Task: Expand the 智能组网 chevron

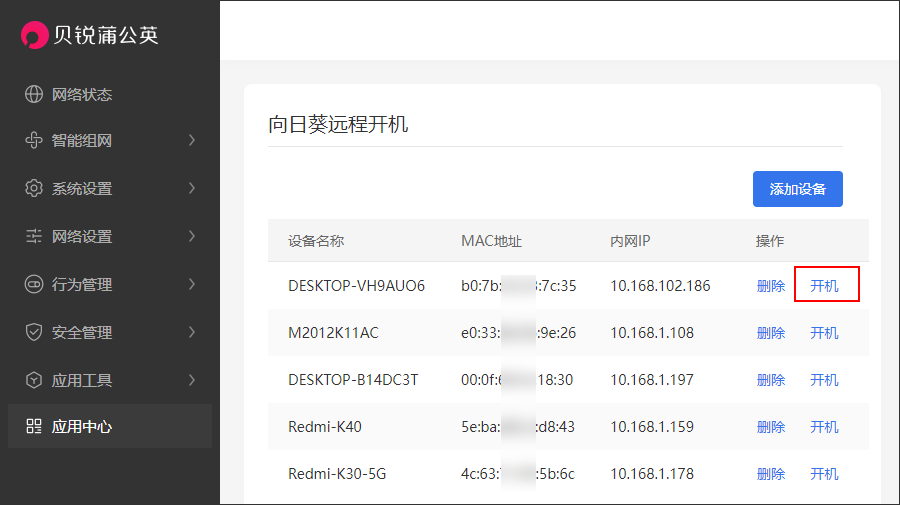Action: [192, 140]
